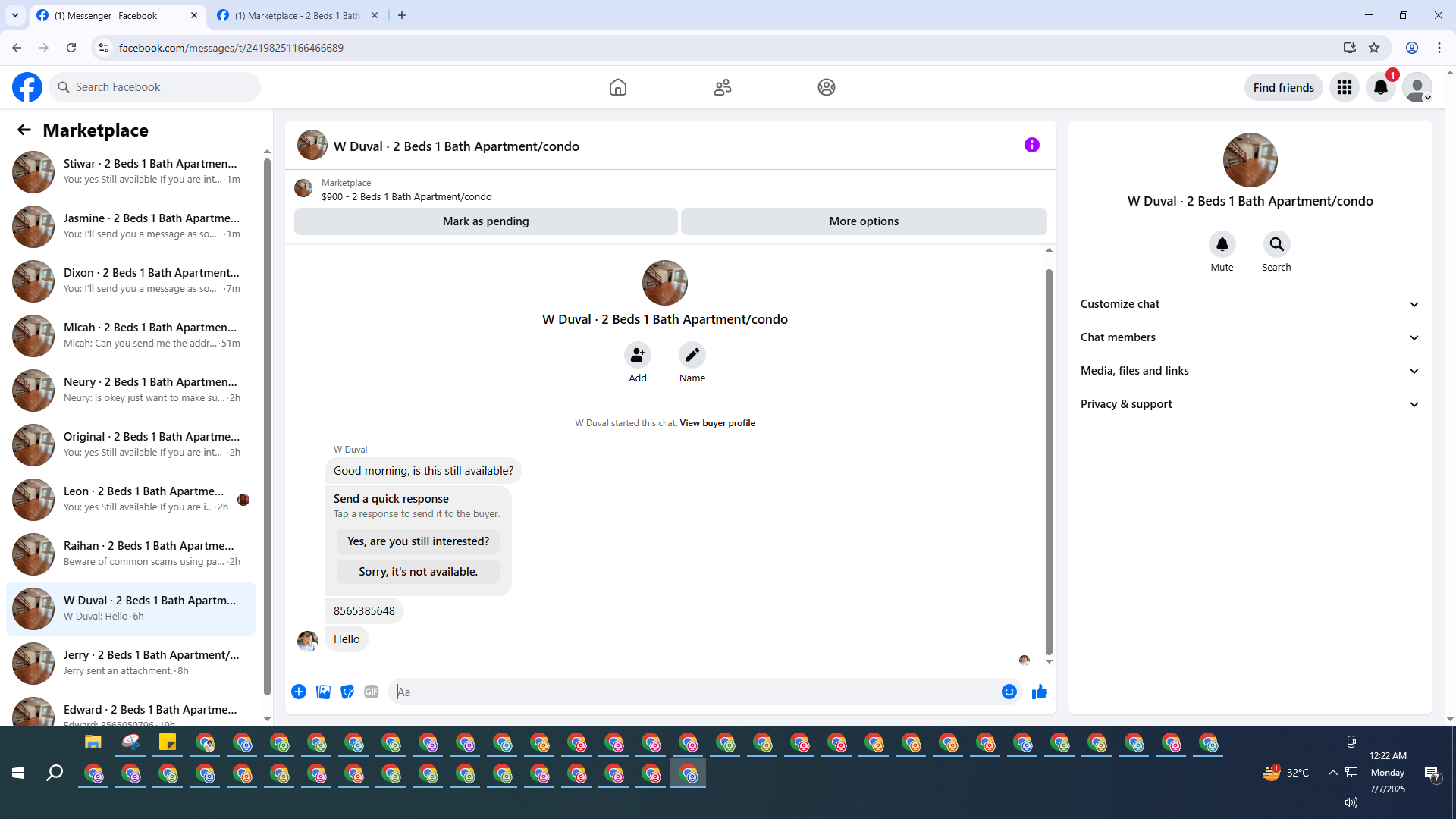The height and width of the screenshot is (819, 1456).
Task: Switch to the Marketplace browser tab
Action: 297,15
